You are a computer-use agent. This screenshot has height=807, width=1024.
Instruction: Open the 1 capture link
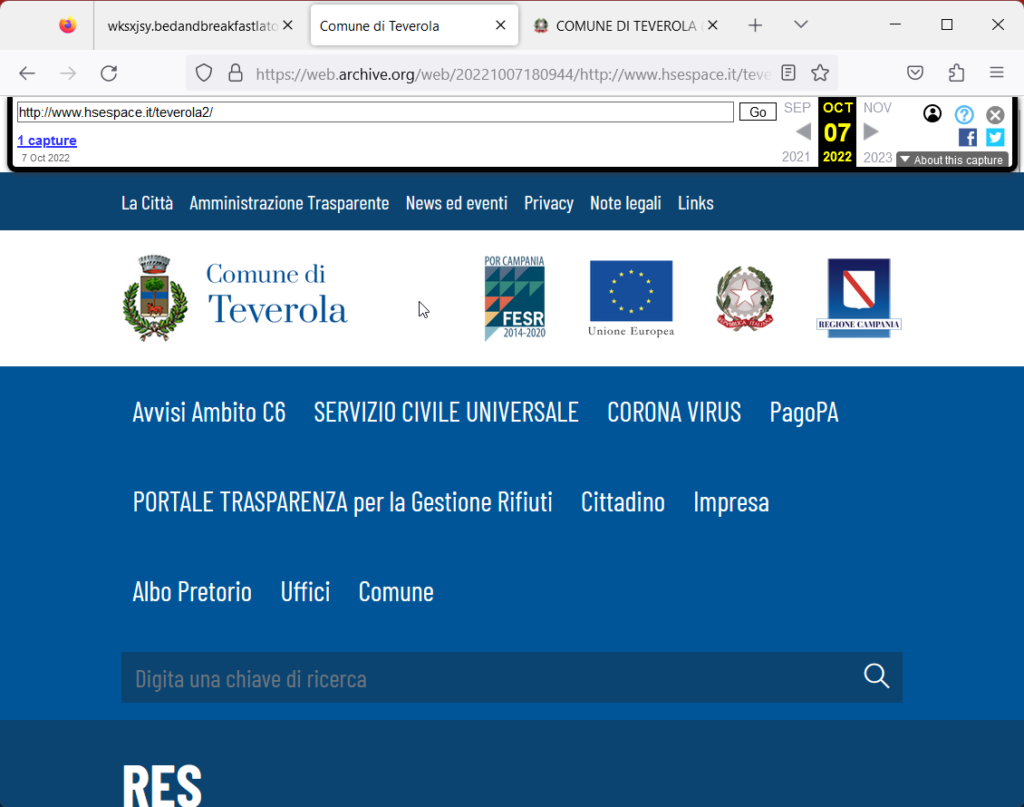(47, 141)
